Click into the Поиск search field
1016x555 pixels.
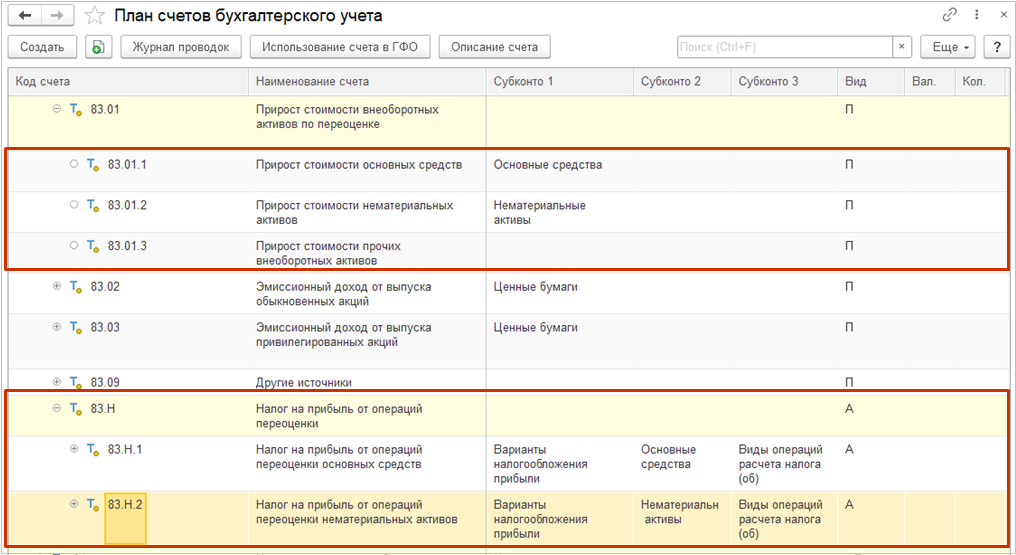point(784,47)
